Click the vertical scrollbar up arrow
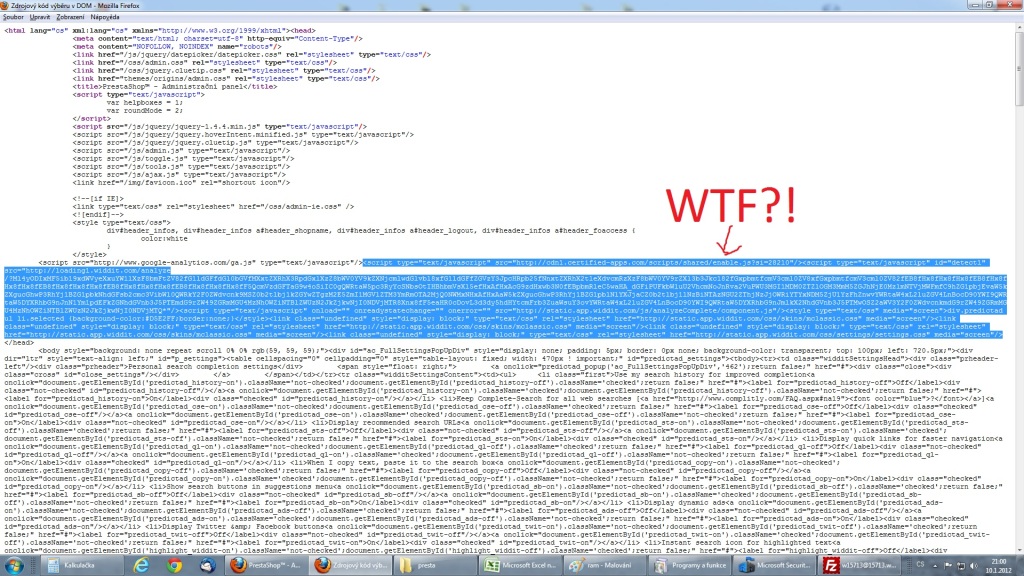The width and height of the screenshot is (1024, 576). 1019,28
